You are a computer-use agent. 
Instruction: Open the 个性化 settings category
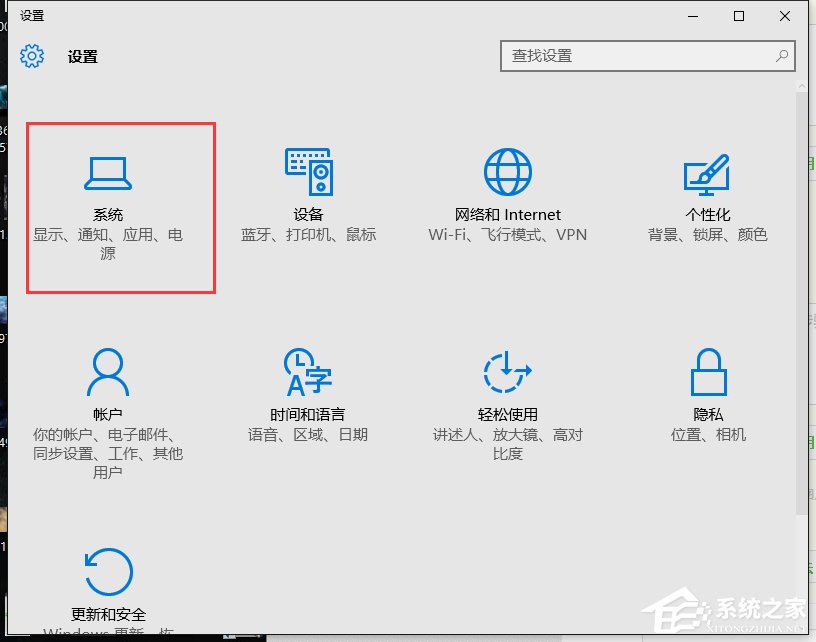point(706,195)
